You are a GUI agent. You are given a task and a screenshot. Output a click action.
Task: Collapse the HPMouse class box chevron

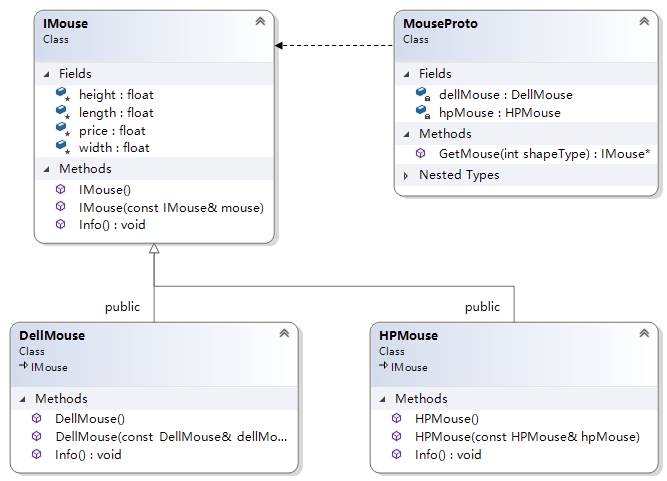click(x=644, y=333)
